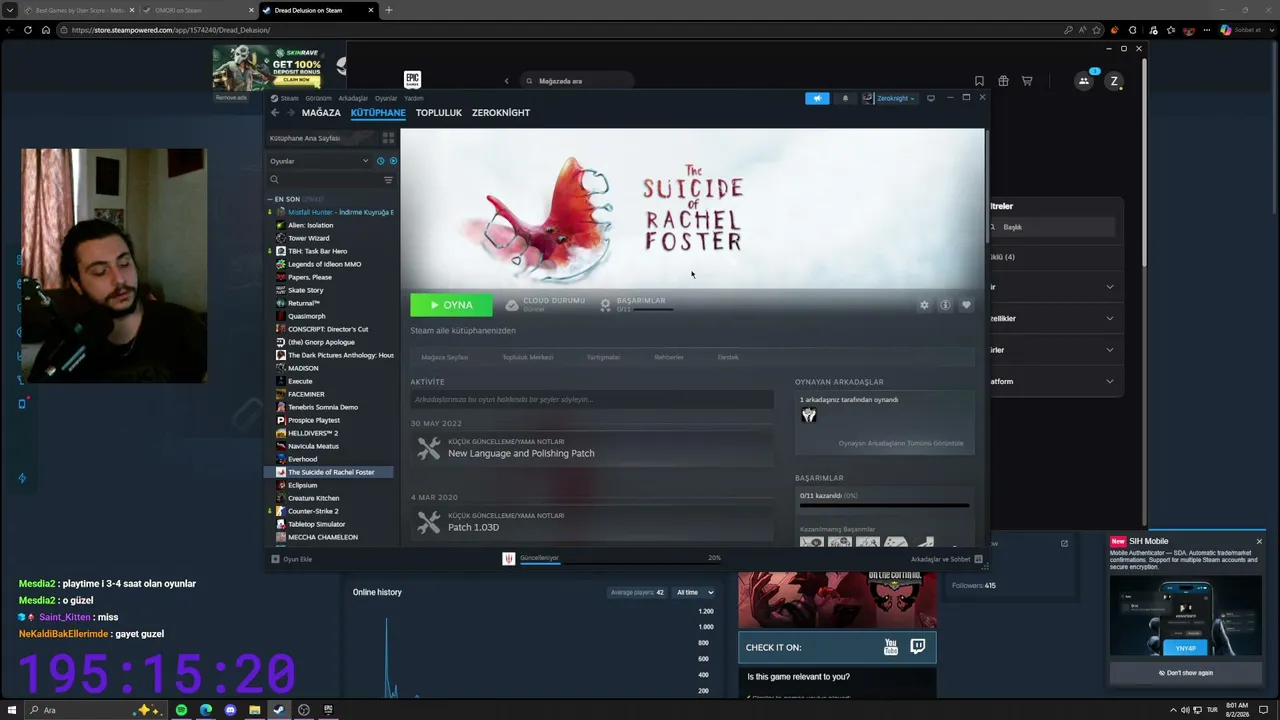Open MAĞAZA tab in Steam
The height and width of the screenshot is (720, 1280).
321,113
